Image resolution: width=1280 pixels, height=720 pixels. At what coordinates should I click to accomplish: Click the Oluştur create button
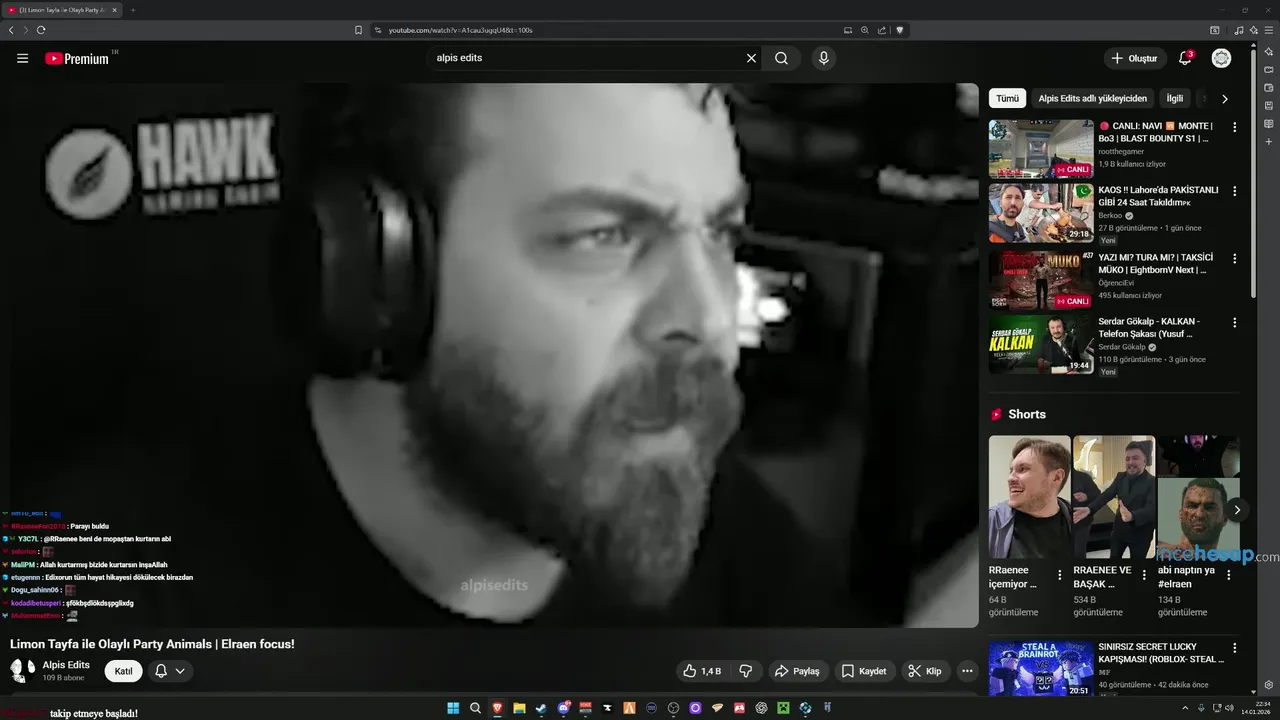click(1135, 58)
